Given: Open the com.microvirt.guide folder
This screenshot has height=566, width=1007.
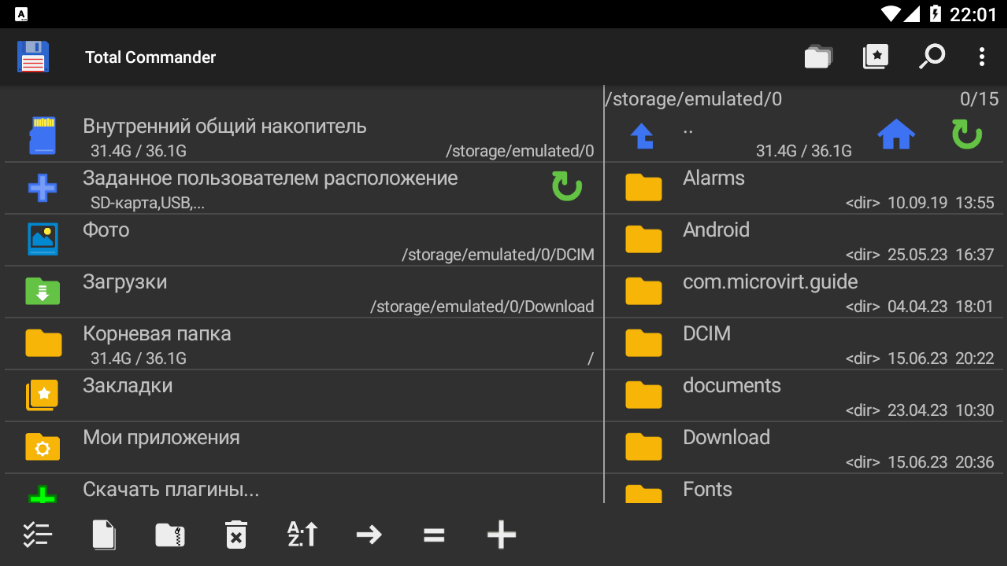Looking at the screenshot, I should pyautogui.click(x=806, y=292).
